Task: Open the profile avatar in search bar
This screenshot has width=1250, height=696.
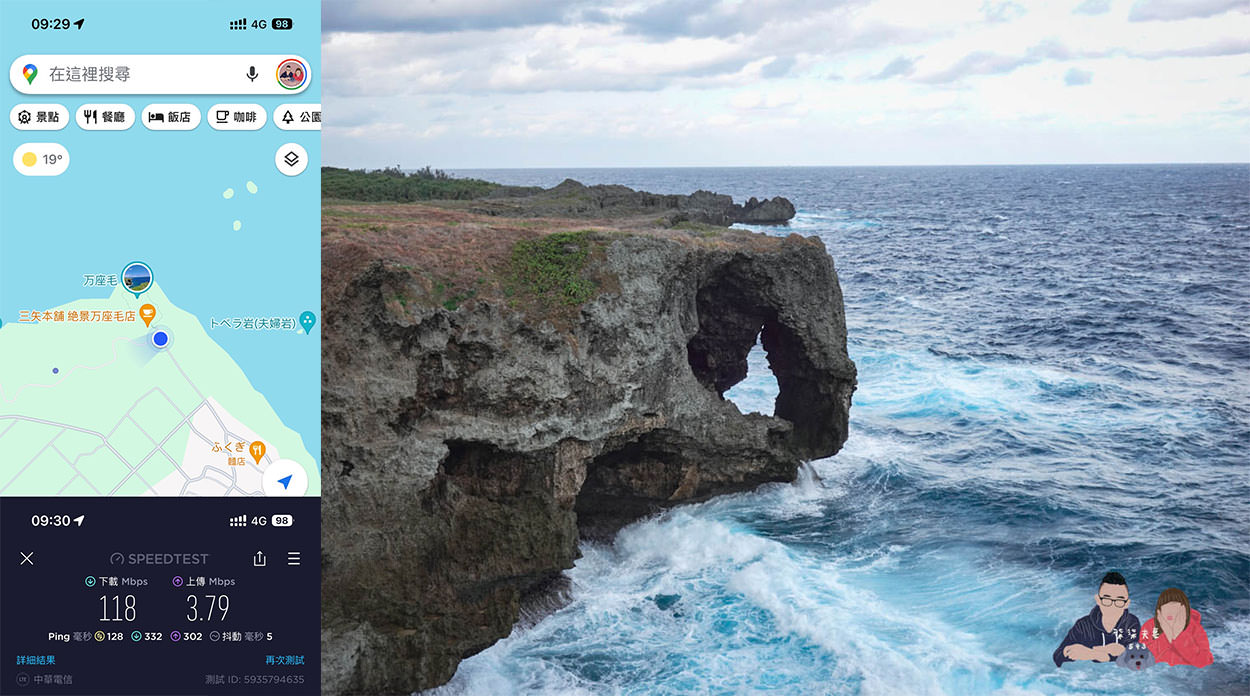Action: coord(291,74)
